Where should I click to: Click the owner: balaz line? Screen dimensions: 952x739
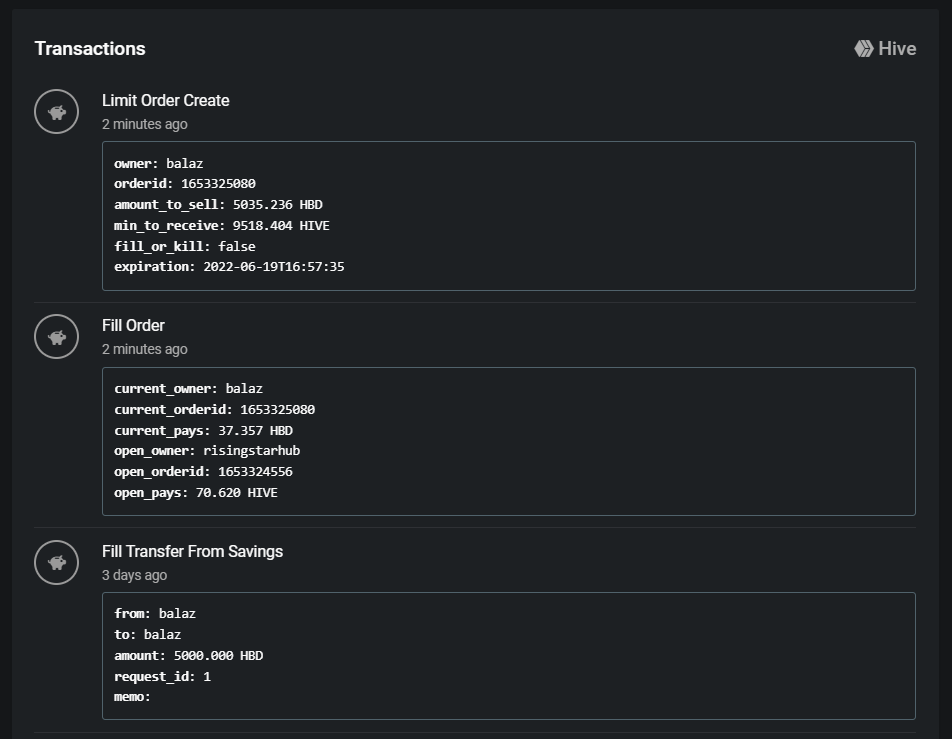click(158, 163)
